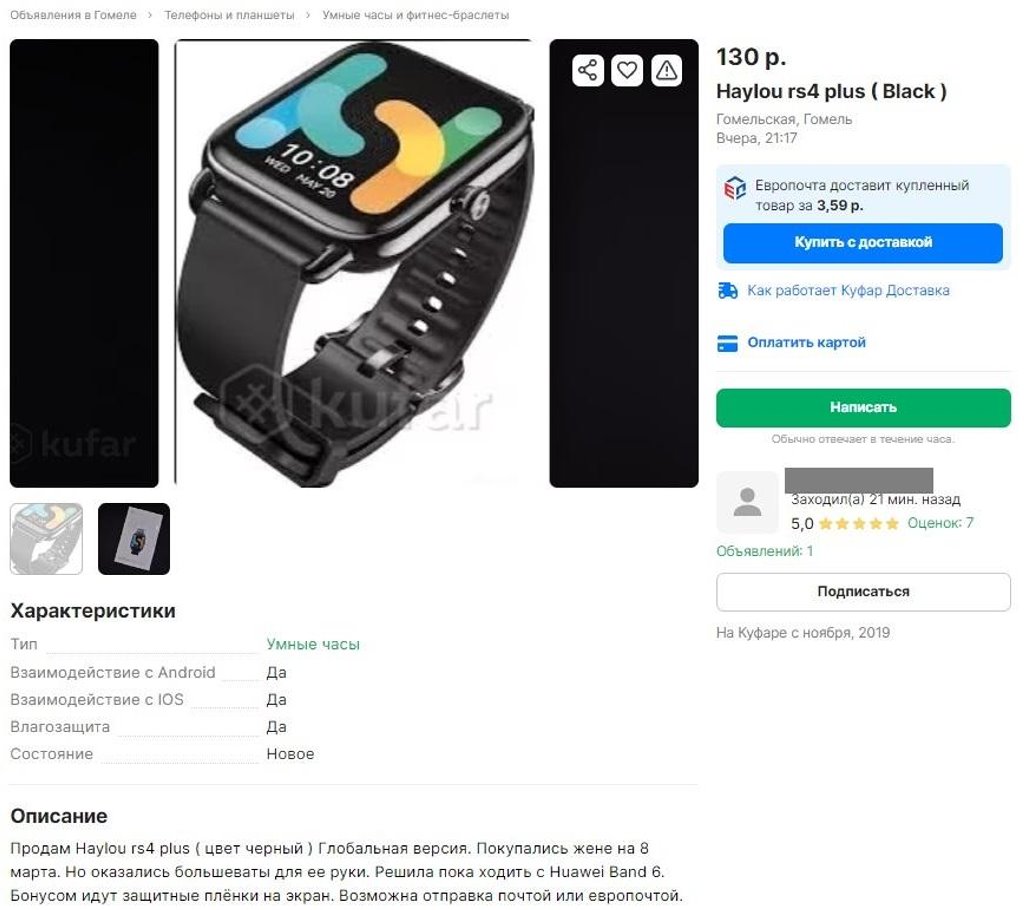
Task: Click the delivery truck icon
Action: 728,291
